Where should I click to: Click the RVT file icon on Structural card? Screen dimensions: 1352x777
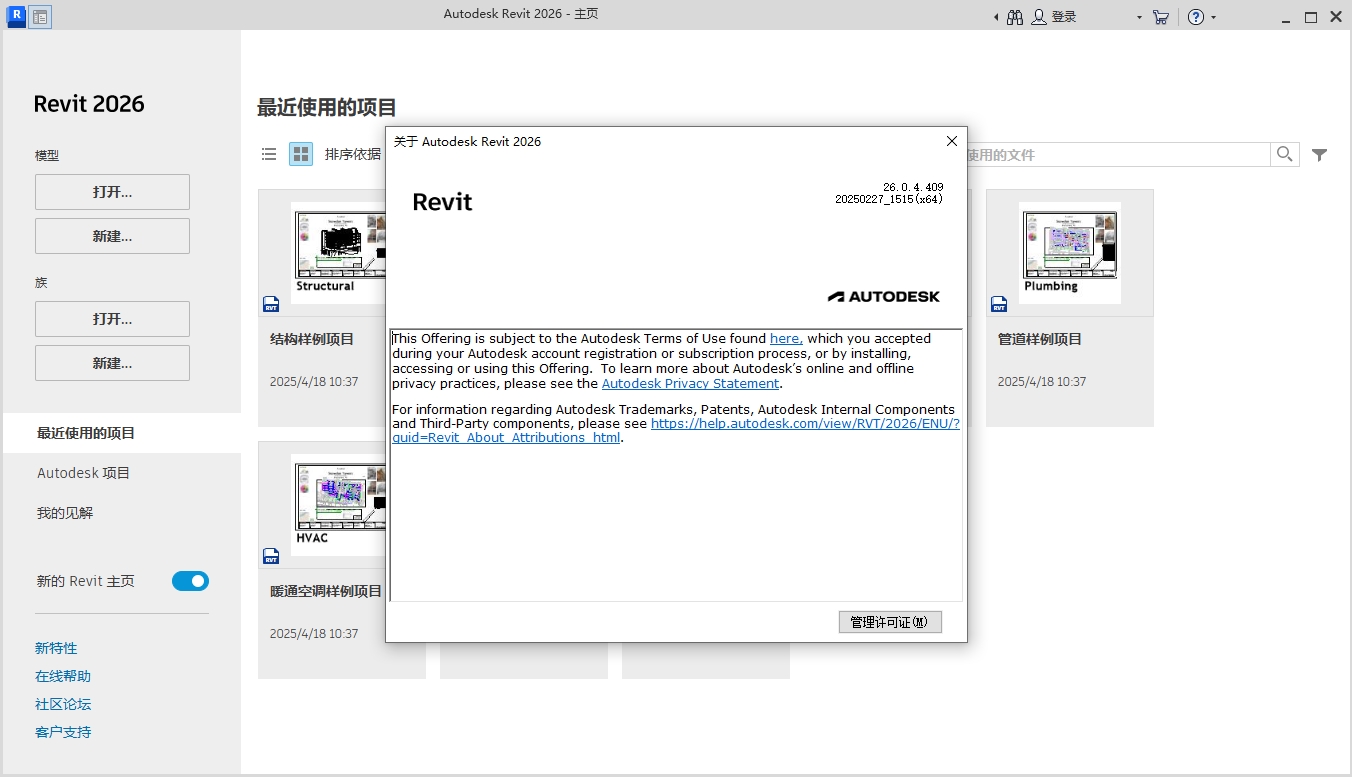(271, 304)
